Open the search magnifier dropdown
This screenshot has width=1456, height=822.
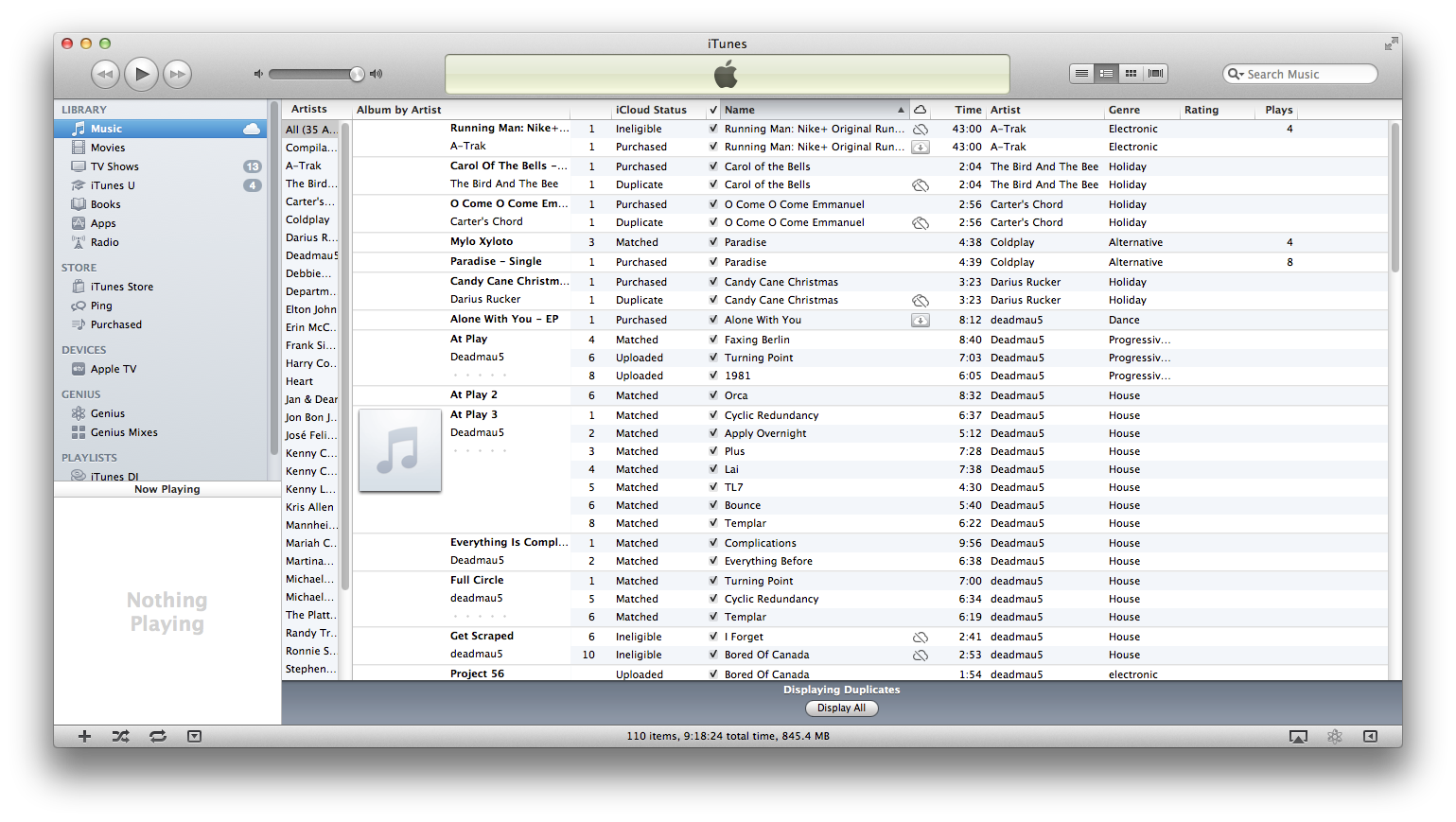tap(1236, 74)
